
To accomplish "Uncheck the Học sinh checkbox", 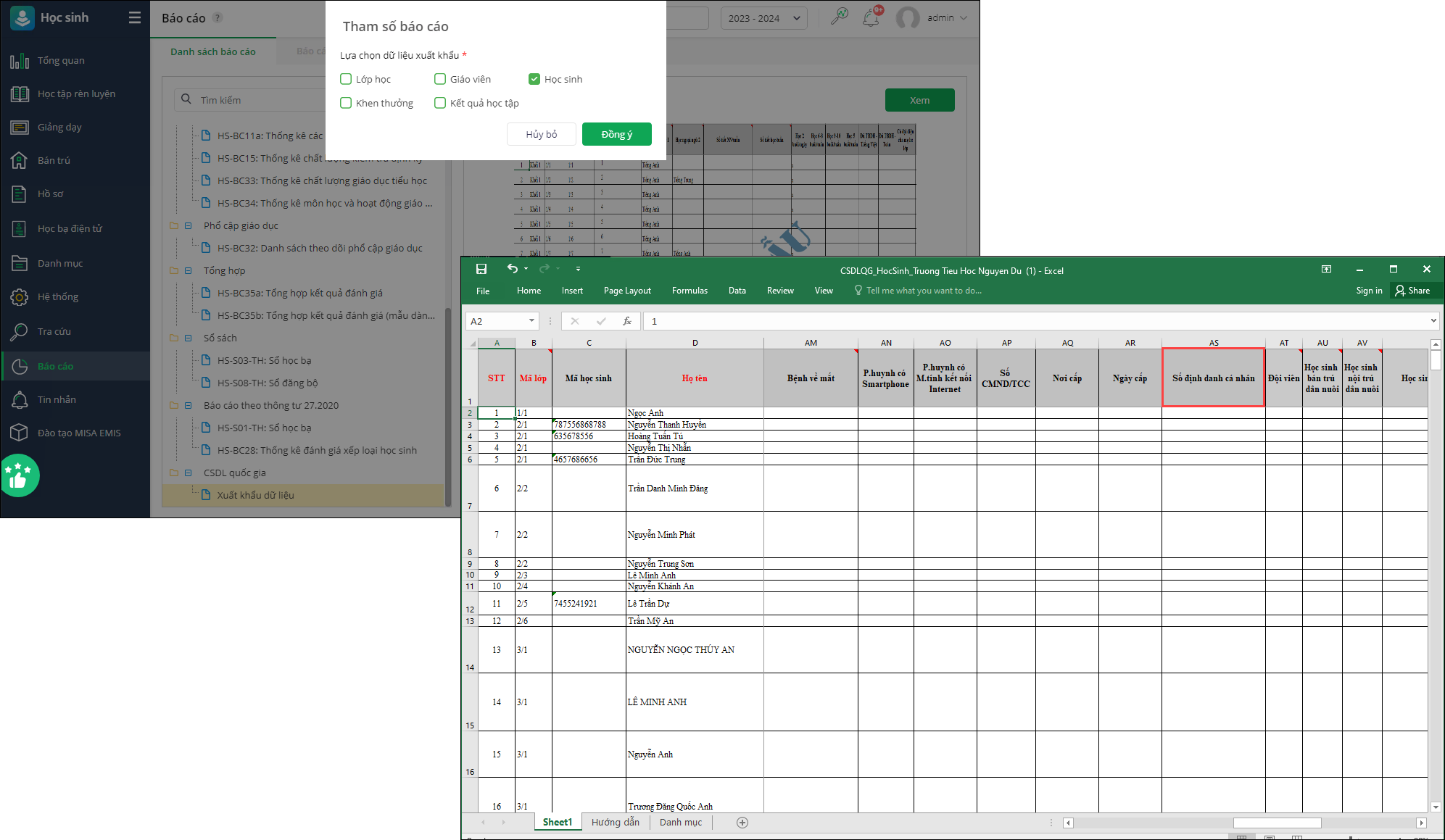I will click(534, 79).
